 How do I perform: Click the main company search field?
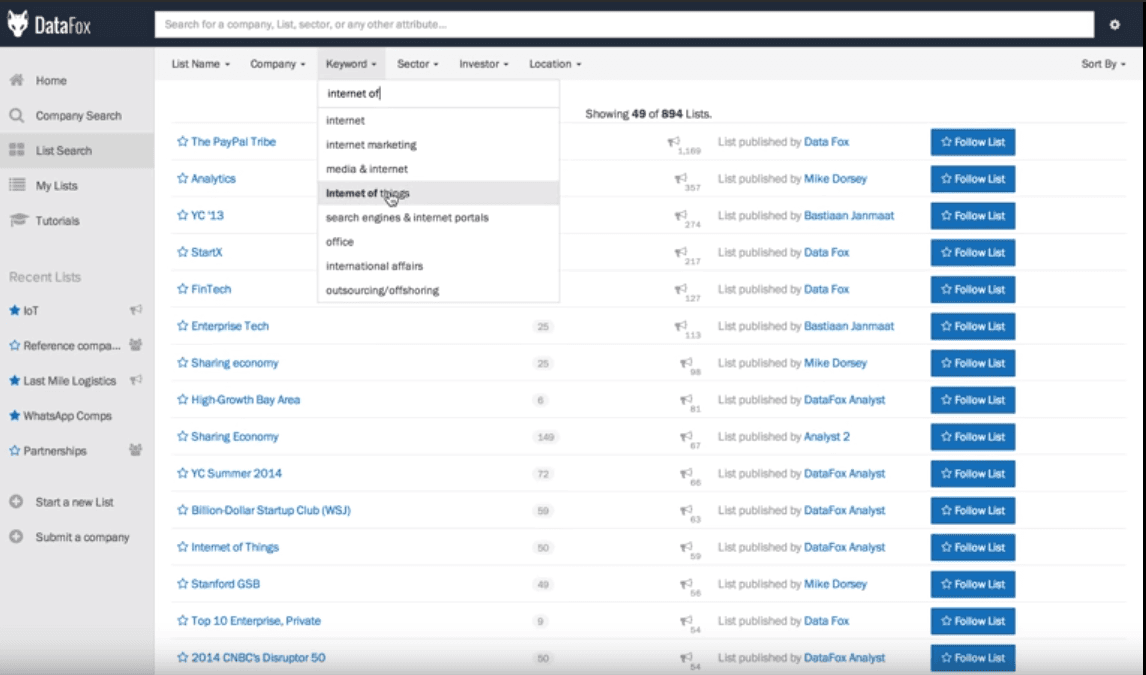tap(624, 24)
